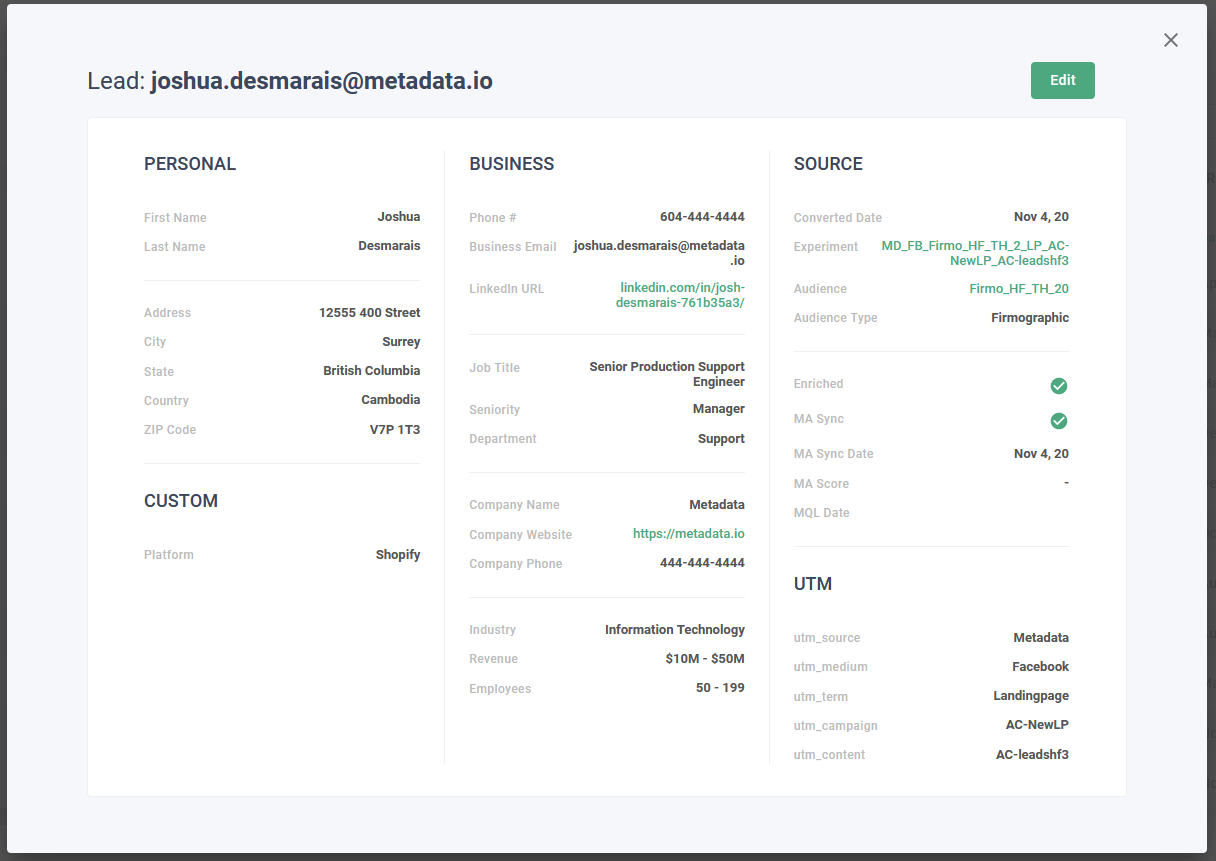This screenshot has width=1216, height=861.
Task: Open the https://metadata.io company website link
Action: pos(689,534)
